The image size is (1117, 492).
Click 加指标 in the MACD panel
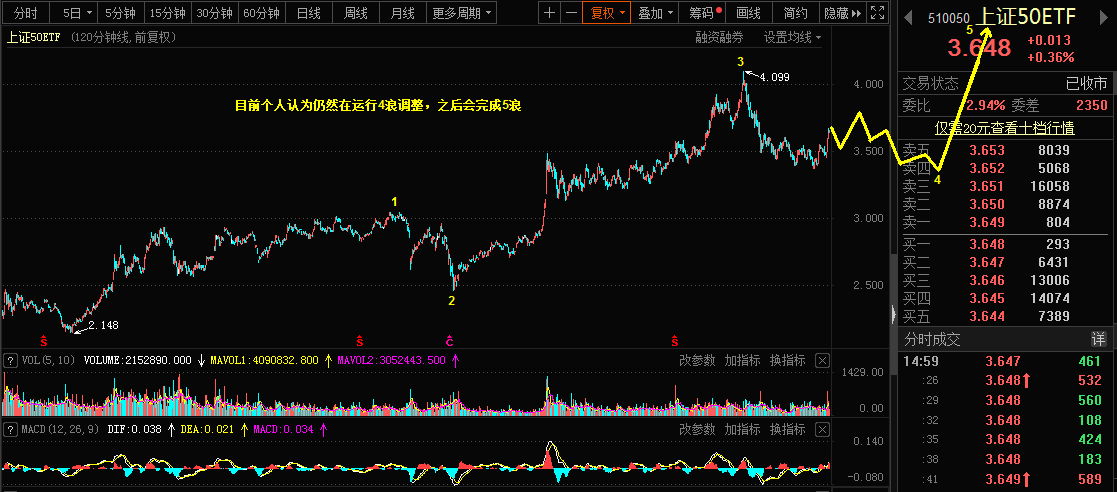tap(742, 429)
